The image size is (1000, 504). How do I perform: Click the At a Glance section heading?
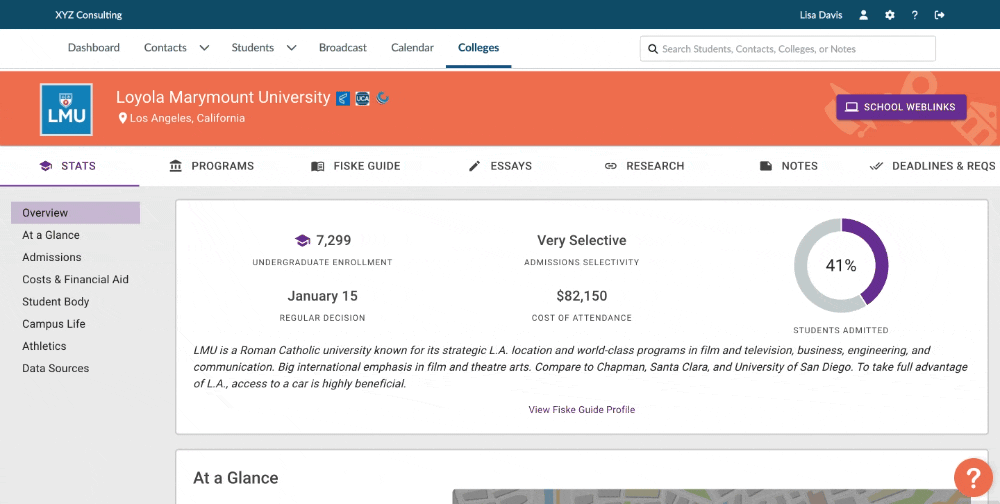[235, 478]
